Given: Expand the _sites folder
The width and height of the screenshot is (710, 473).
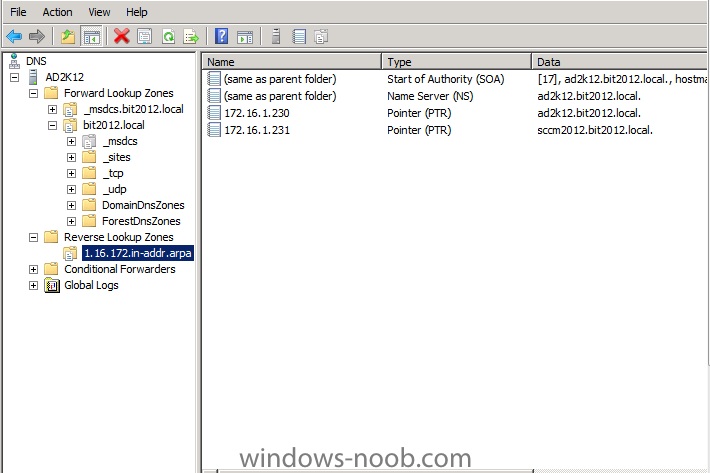Looking at the screenshot, I should click(72, 158).
